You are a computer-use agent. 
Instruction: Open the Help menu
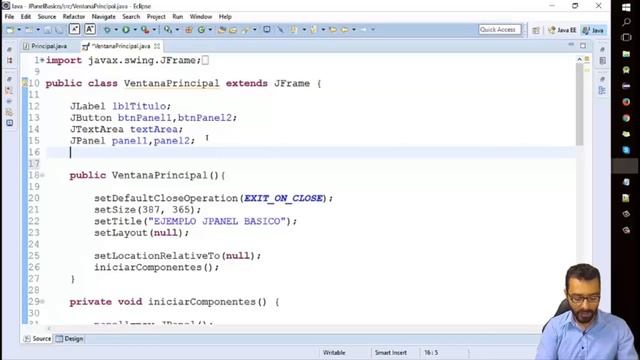tap(225, 17)
